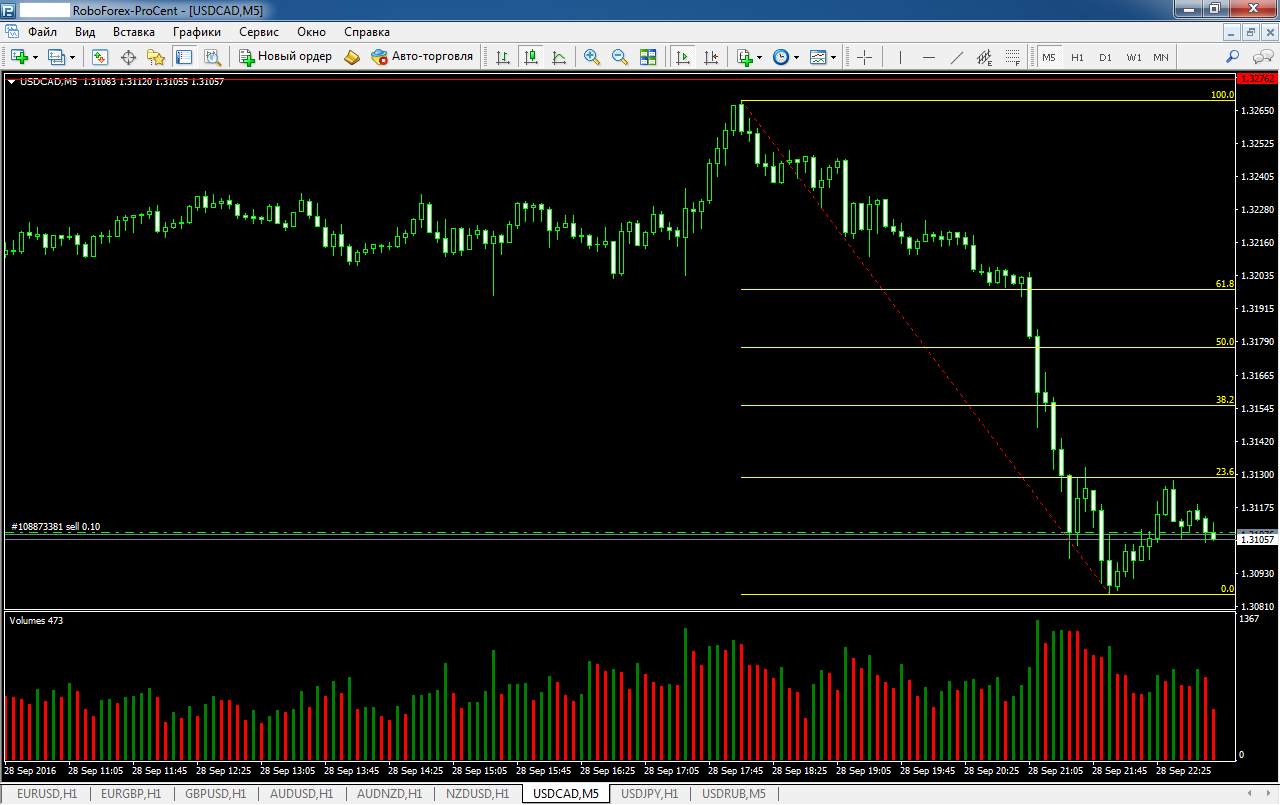1280x805 pixels.
Task: Tile chart windows icon
Action: coord(648,57)
